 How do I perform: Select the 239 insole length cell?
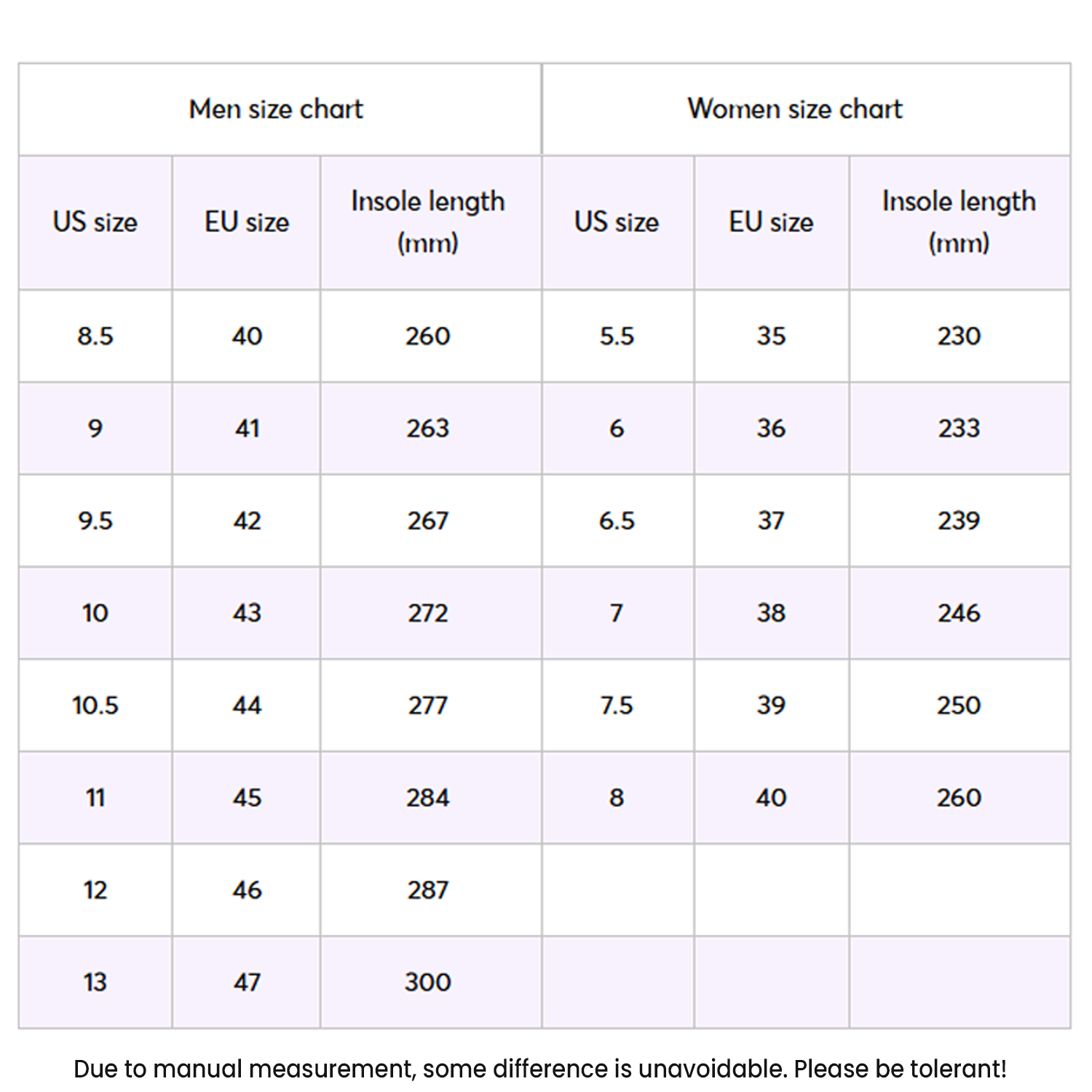(x=959, y=521)
